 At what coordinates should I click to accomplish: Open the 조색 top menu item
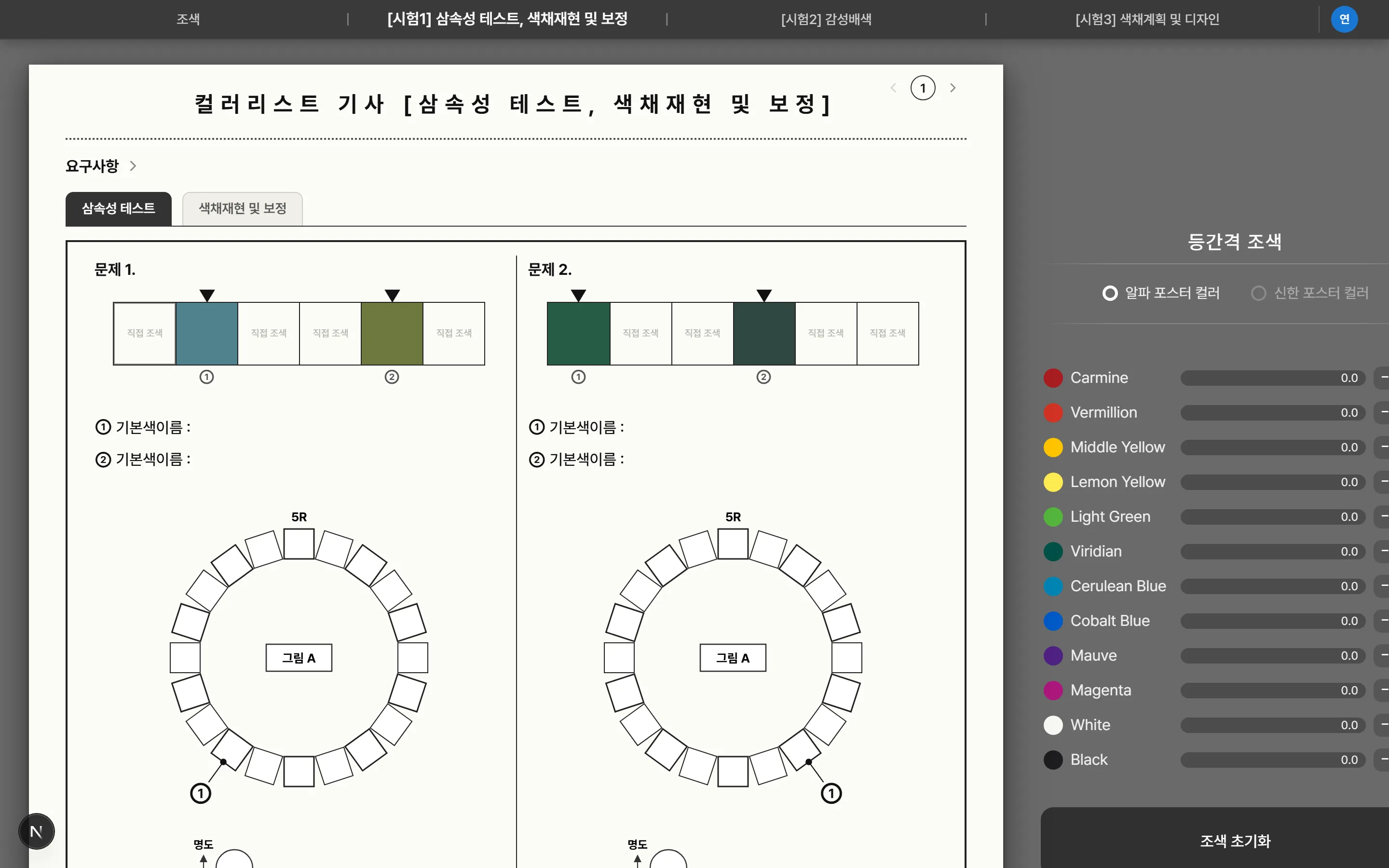[188, 19]
